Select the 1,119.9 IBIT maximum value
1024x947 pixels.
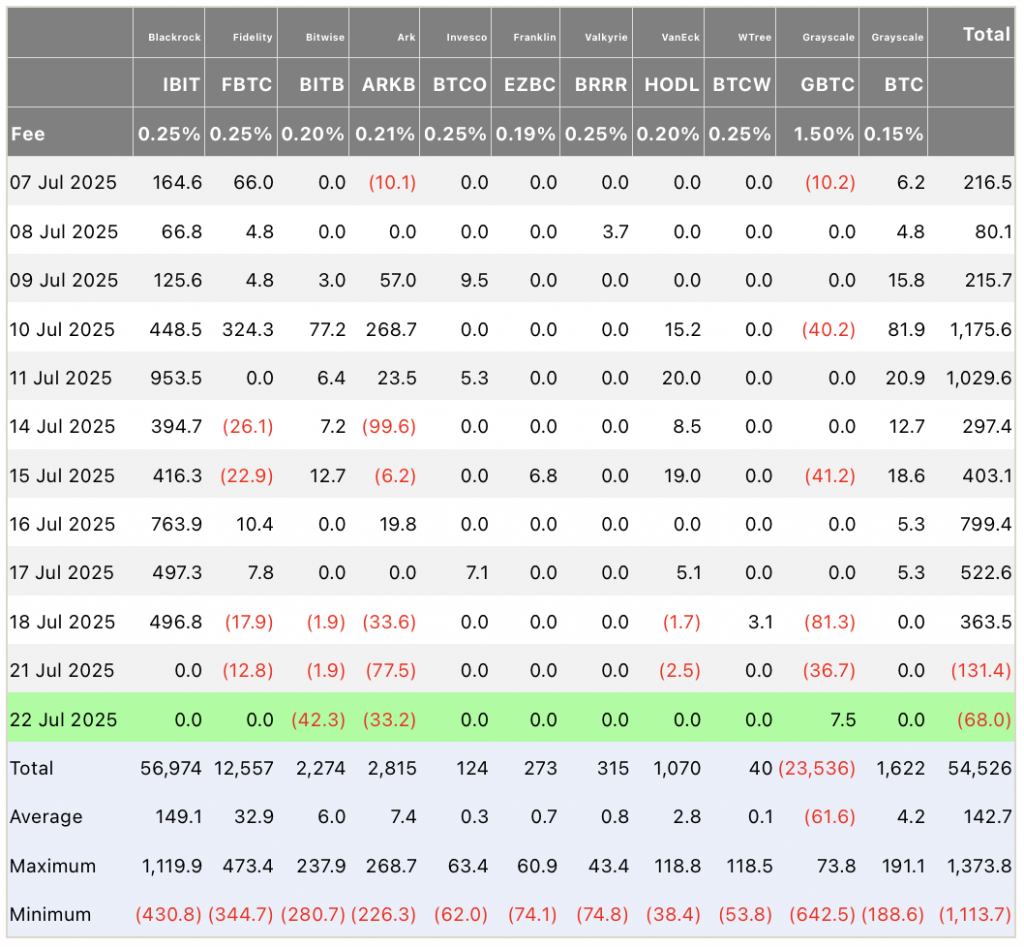pos(172,866)
